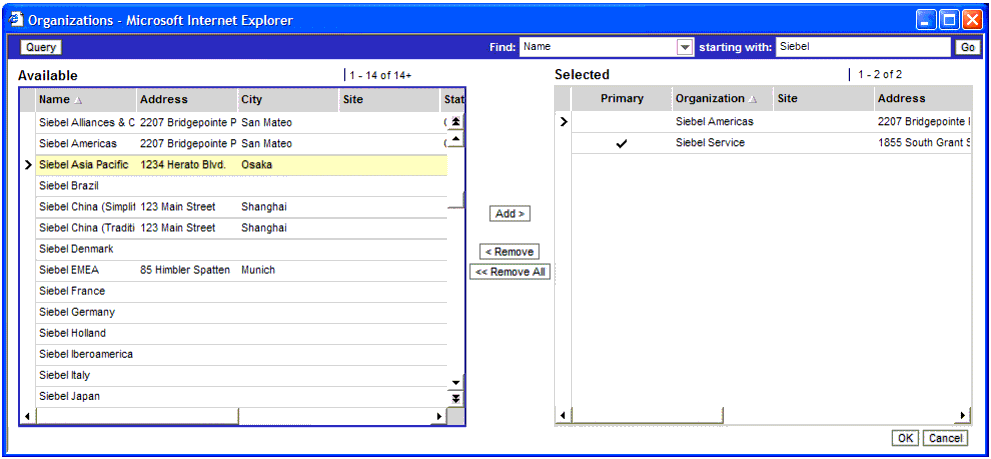Click Primary column header in Selected list
The height and width of the screenshot is (459, 991).
pyautogui.click(x=622, y=98)
